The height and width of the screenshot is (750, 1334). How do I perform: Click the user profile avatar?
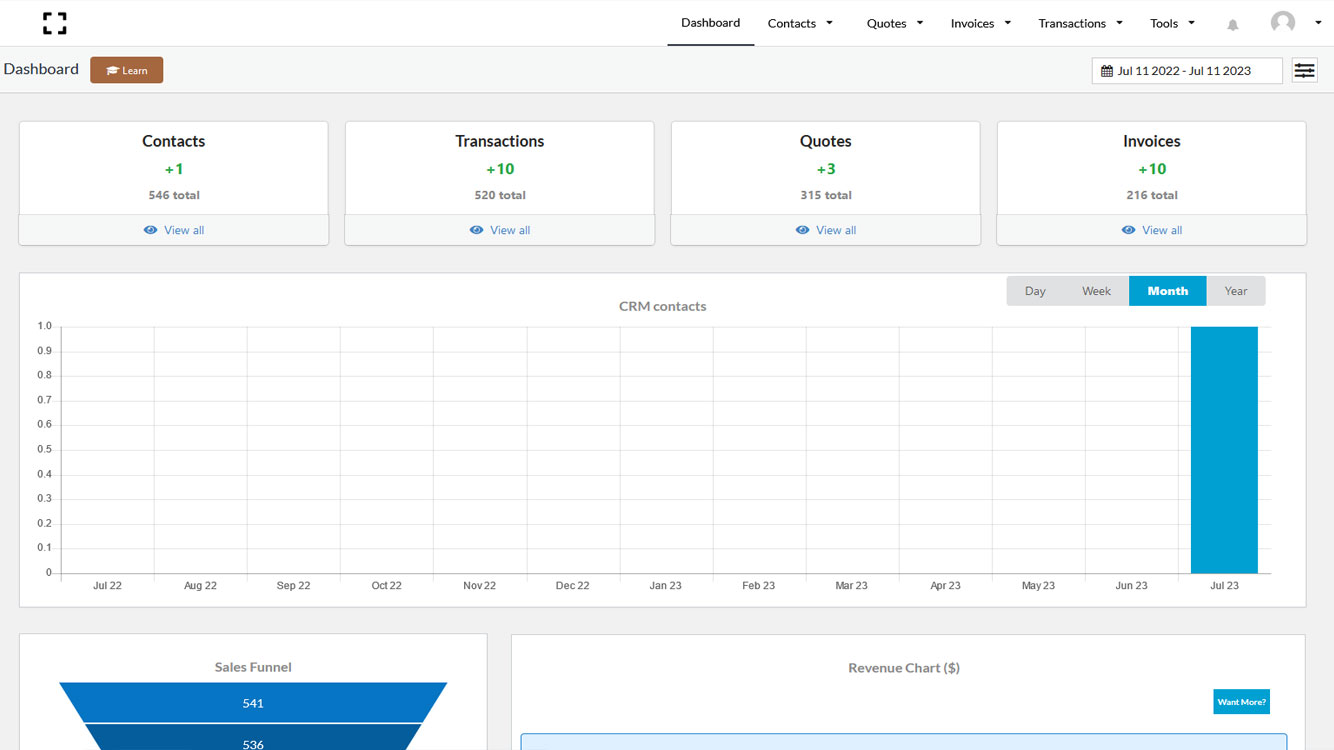[1282, 23]
